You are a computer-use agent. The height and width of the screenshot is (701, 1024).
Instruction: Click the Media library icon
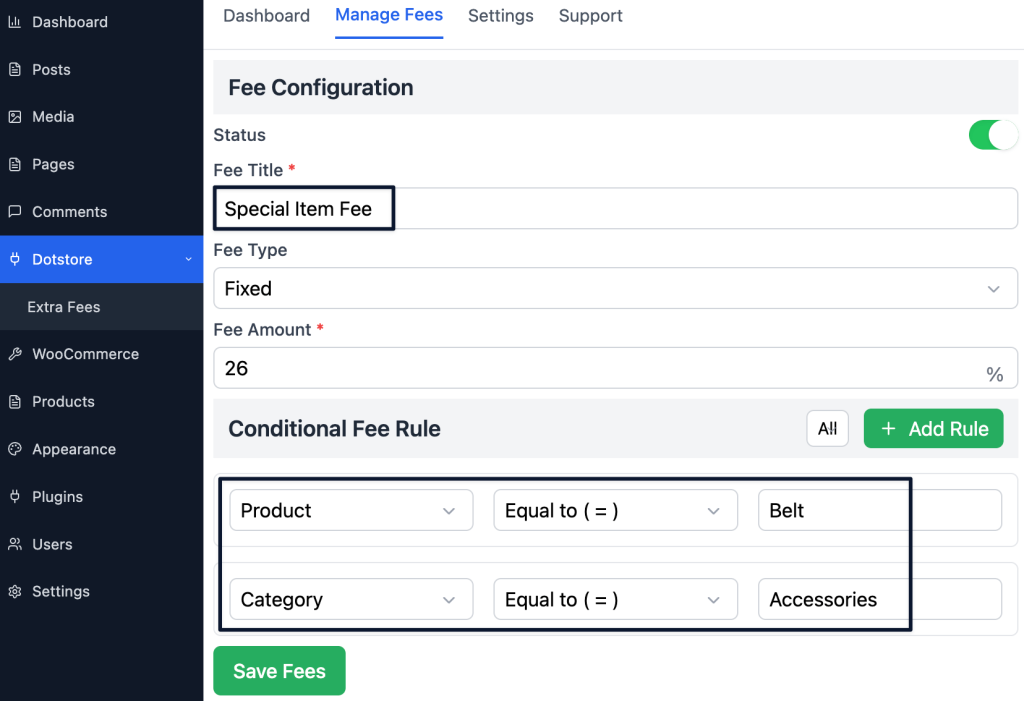point(18,116)
